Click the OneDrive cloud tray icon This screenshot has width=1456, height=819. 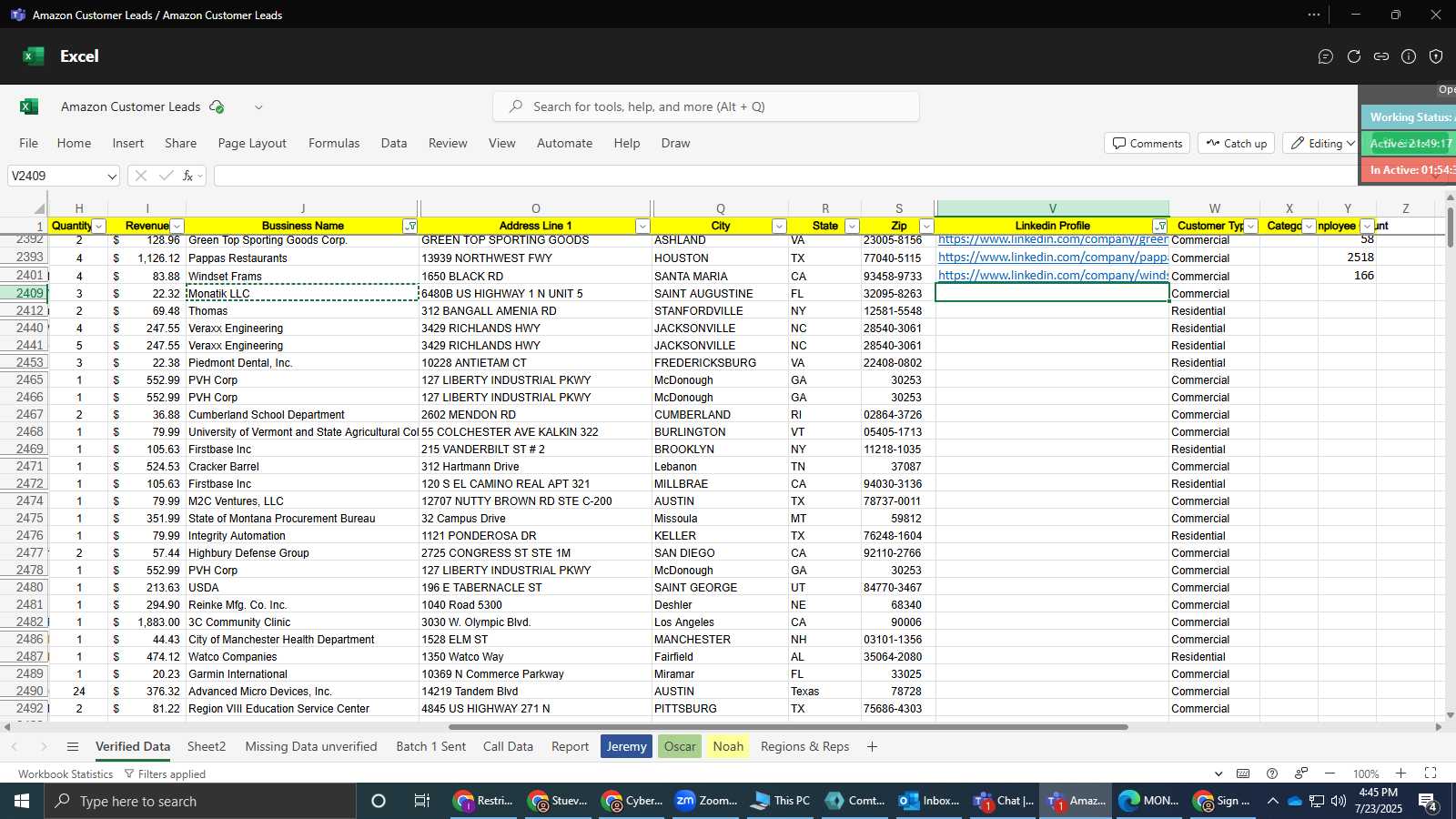click(1295, 801)
